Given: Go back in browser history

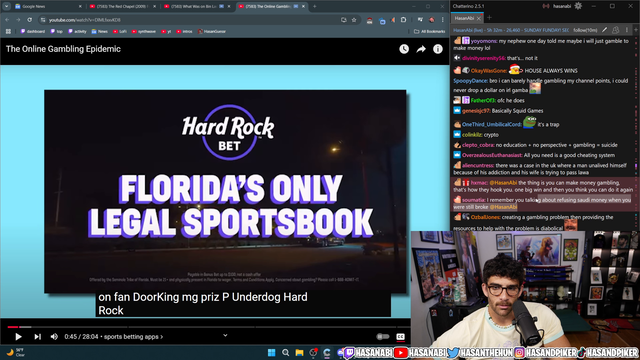Looking at the screenshot, I should pyautogui.click(x=7, y=20).
